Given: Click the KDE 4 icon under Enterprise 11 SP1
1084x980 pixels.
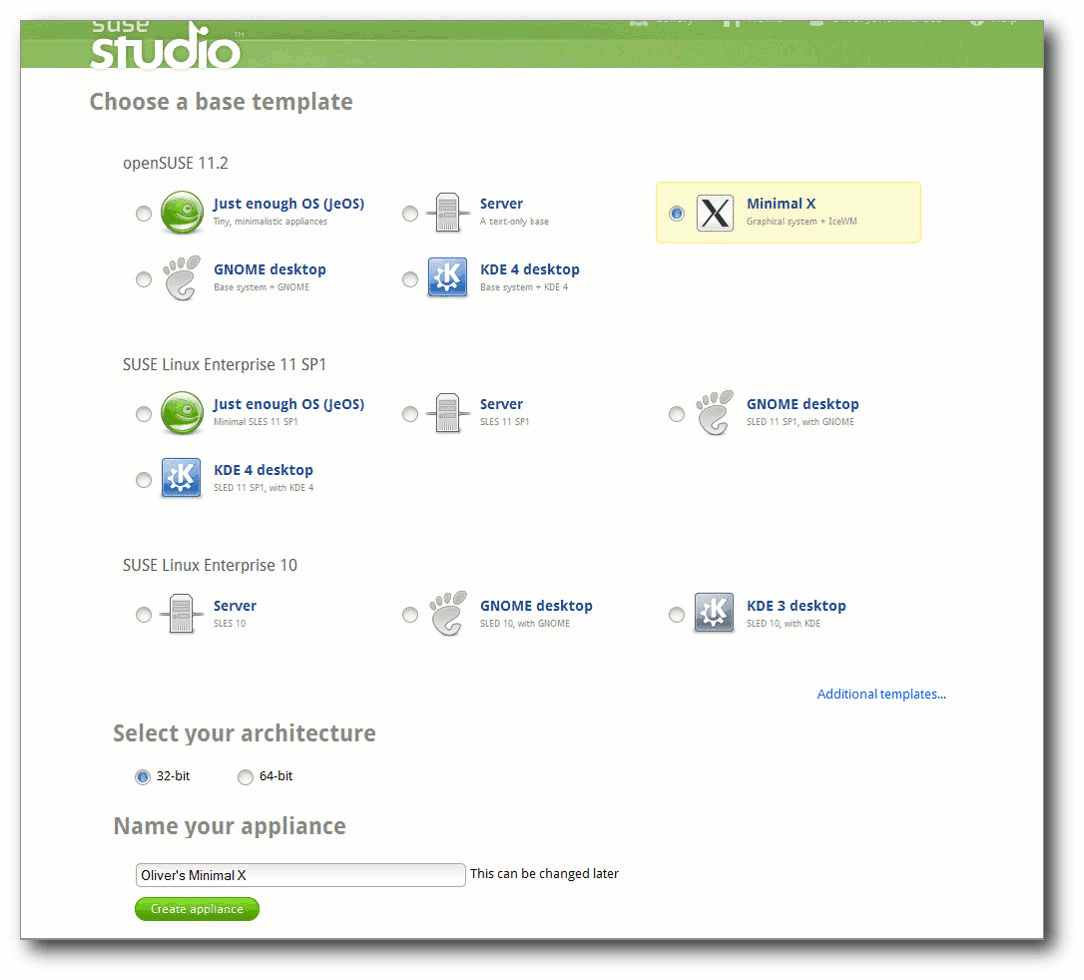Looking at the screenshot, I should (x=181, y=478).
